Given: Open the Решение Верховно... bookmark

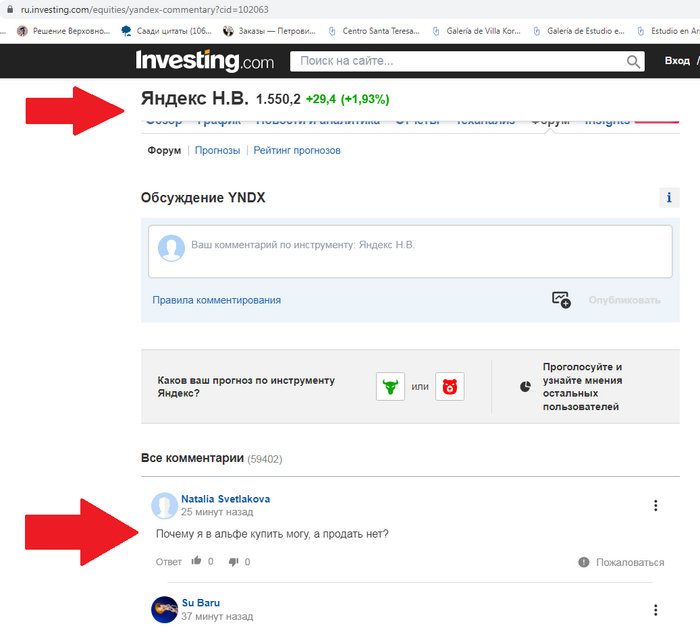Looking at the screenshot, I should click(x=63, y=31).
